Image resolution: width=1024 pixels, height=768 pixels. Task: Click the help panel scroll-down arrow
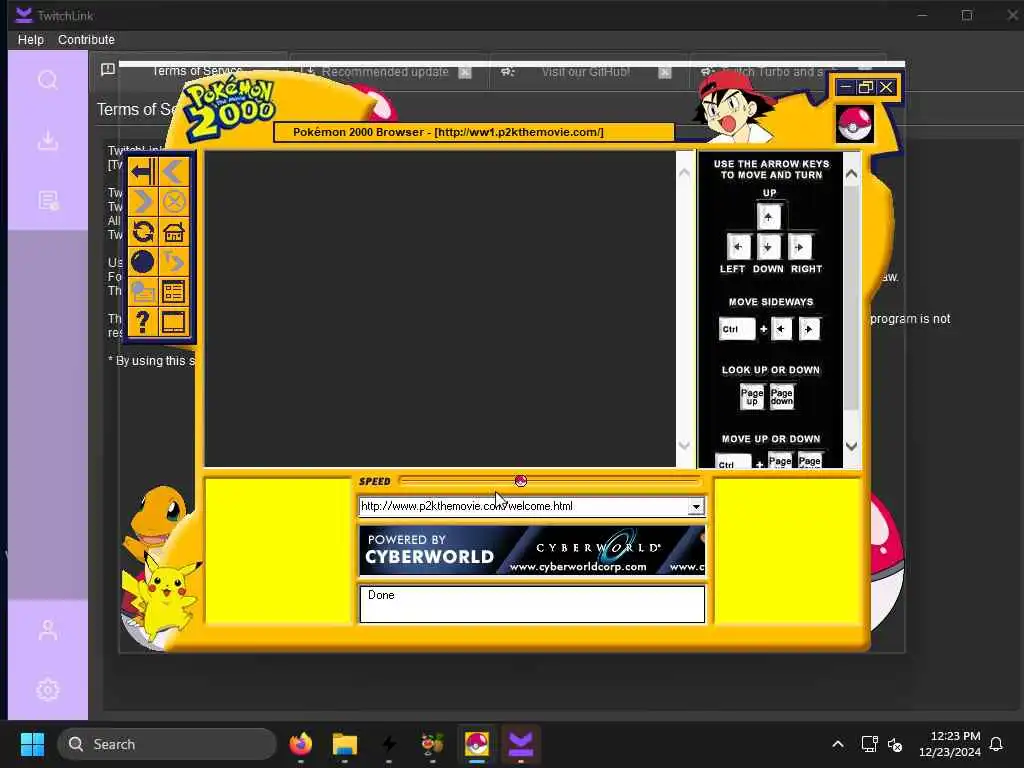(852, 446)
